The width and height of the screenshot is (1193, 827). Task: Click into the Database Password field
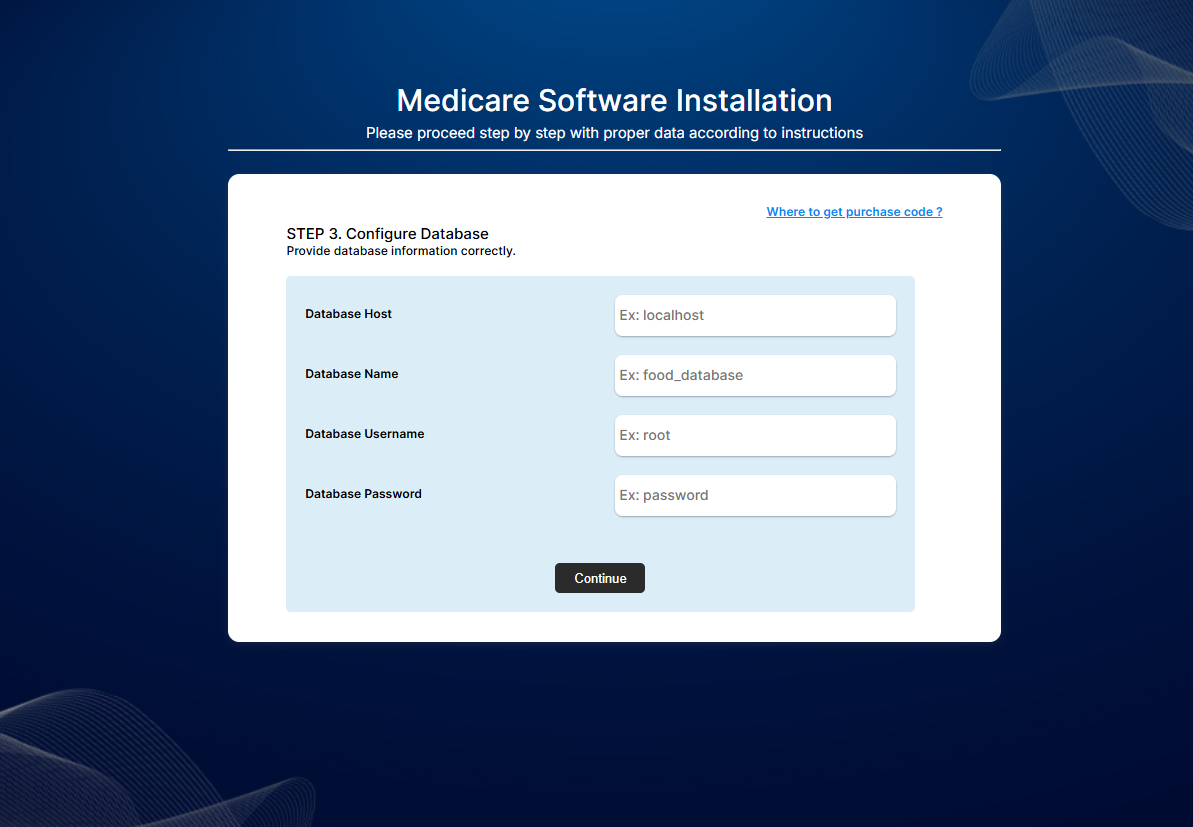pyautogui.click(x=755, y=495)
